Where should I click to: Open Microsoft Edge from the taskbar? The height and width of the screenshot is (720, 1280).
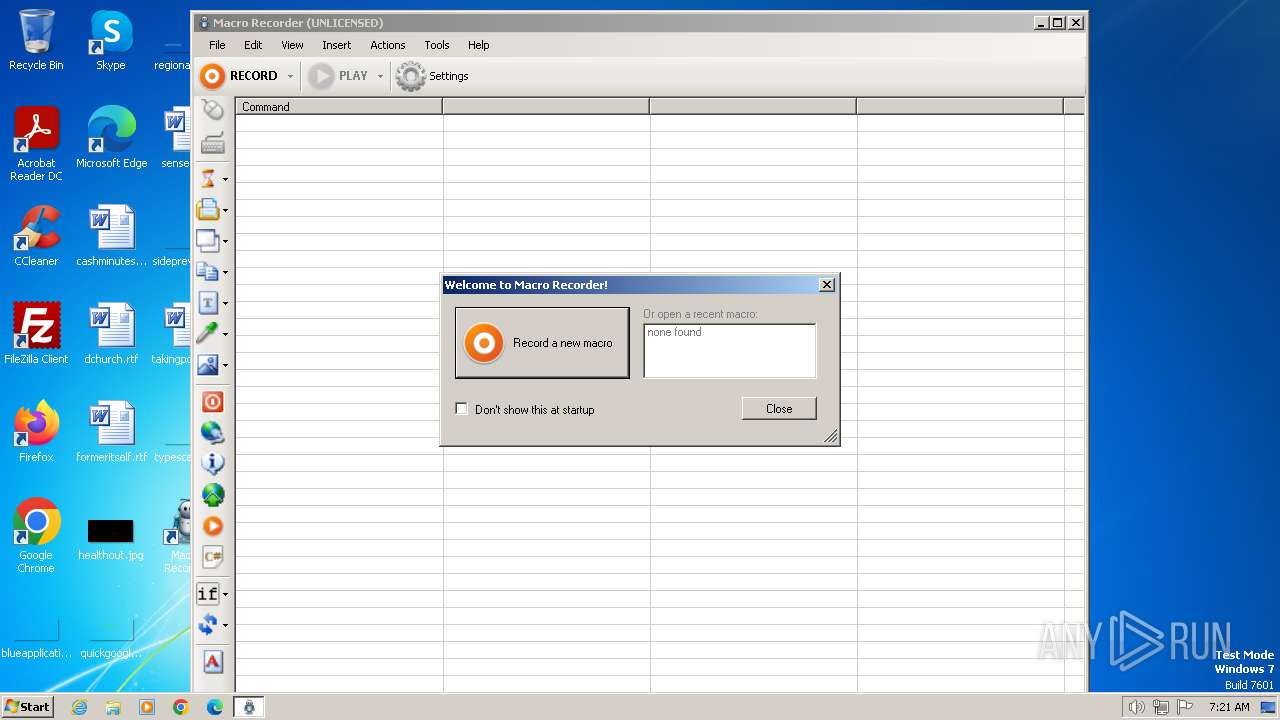[x=215, y=707]
